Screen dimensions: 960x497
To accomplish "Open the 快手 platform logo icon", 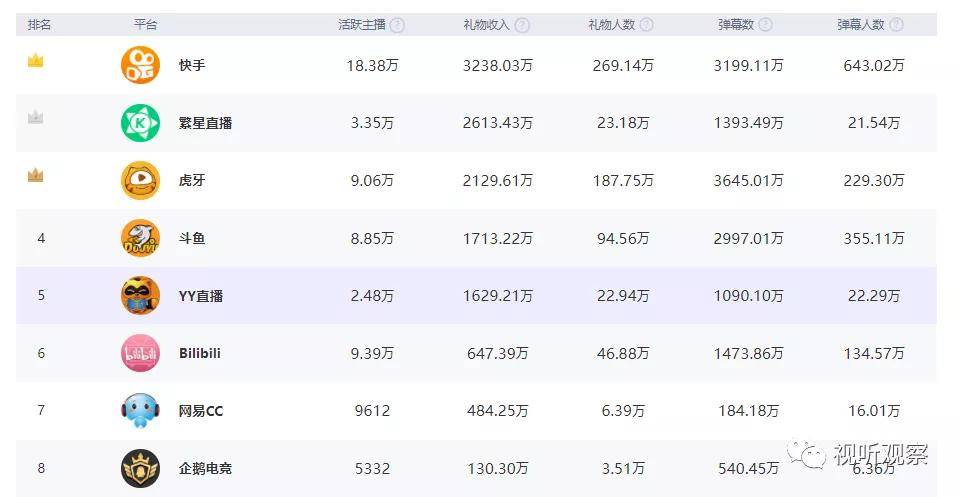I will pos(140,65).
